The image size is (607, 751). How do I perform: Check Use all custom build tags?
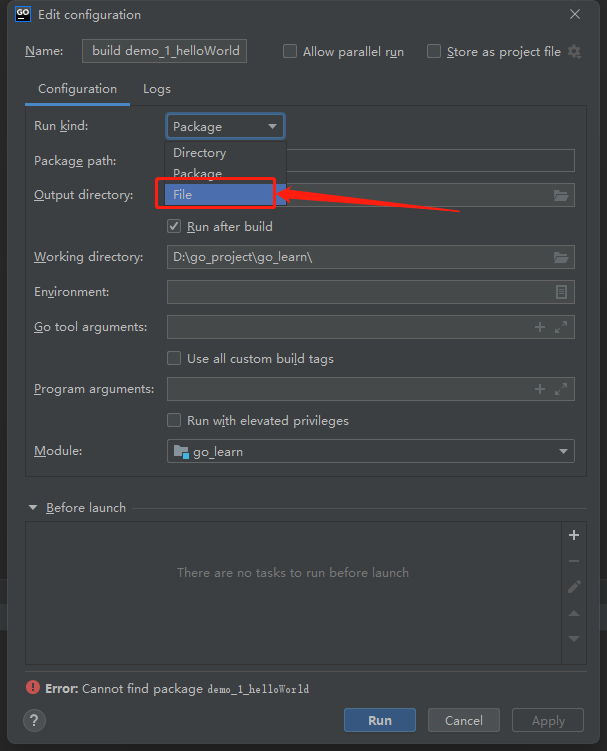[x=174, y=358]
